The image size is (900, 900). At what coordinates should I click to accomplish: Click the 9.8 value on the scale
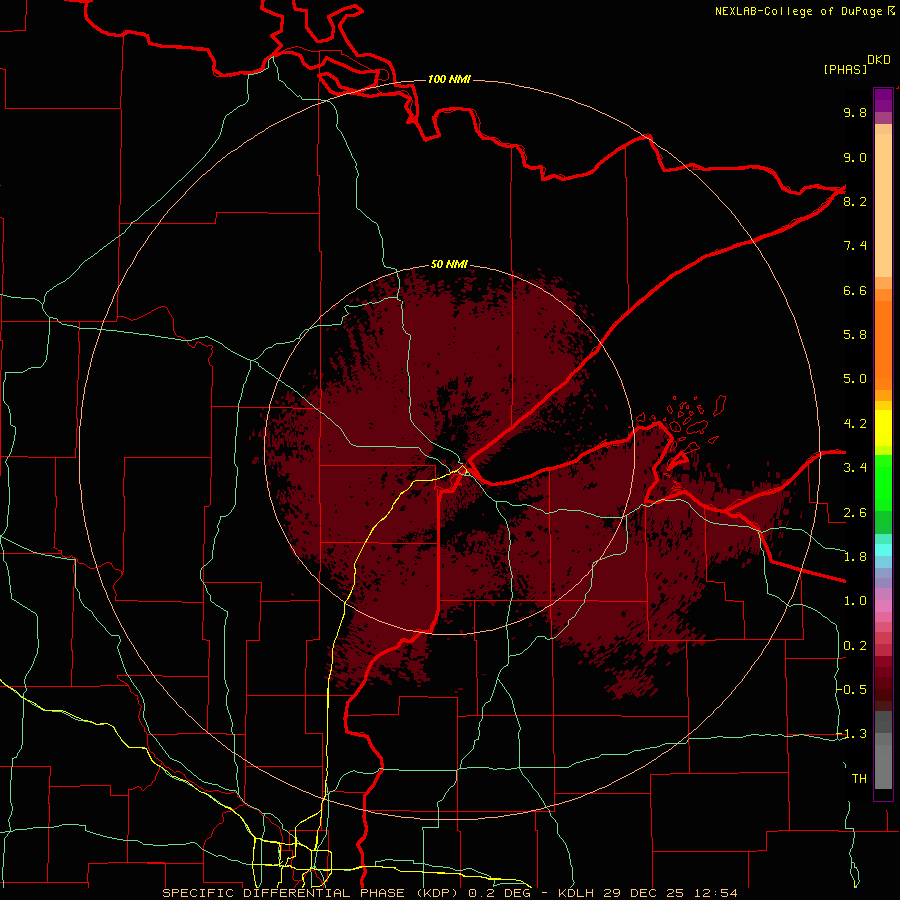[x=855, y=112]
